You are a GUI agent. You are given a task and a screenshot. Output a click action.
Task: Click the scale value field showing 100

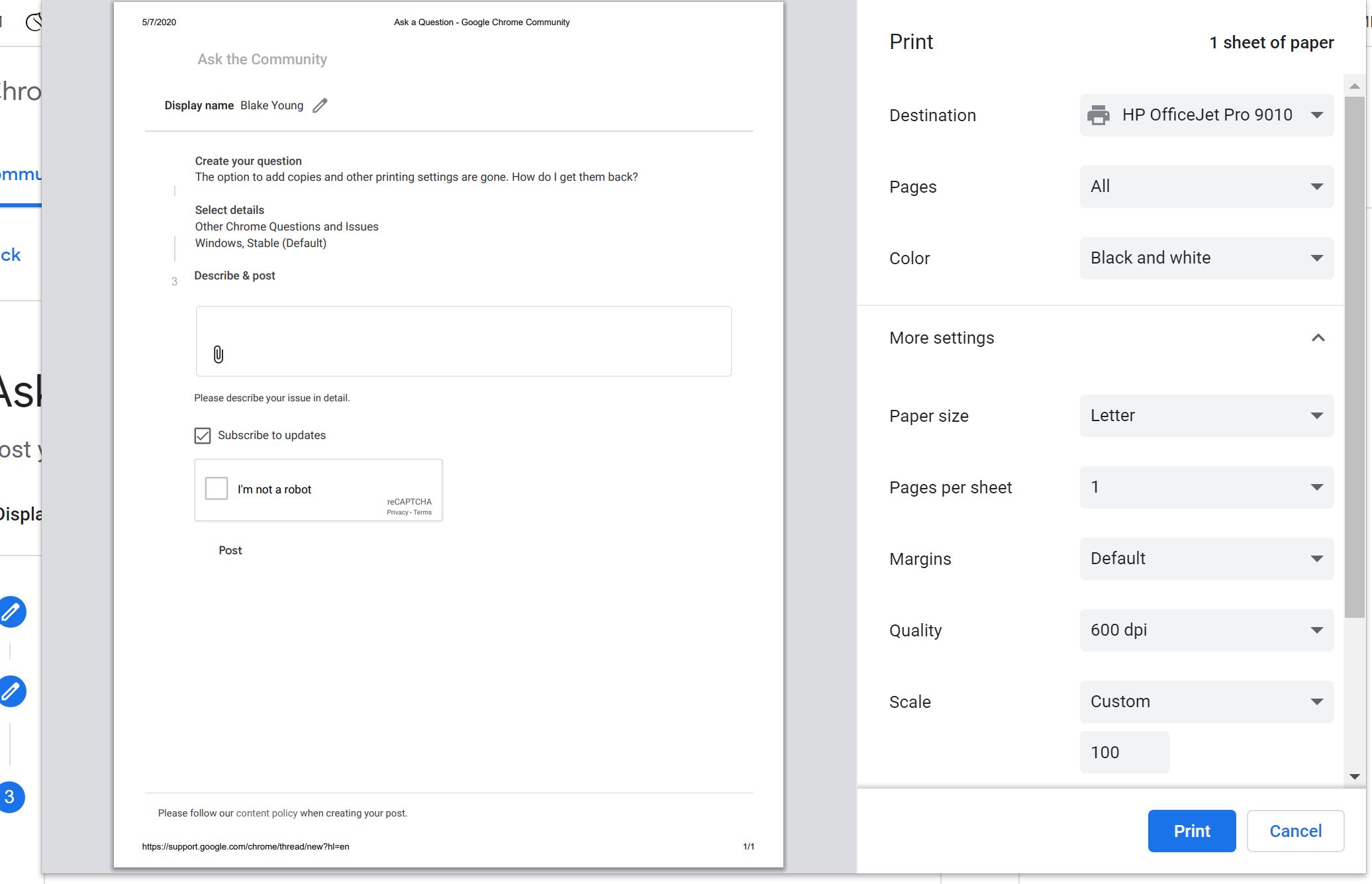click(1124, 752)
